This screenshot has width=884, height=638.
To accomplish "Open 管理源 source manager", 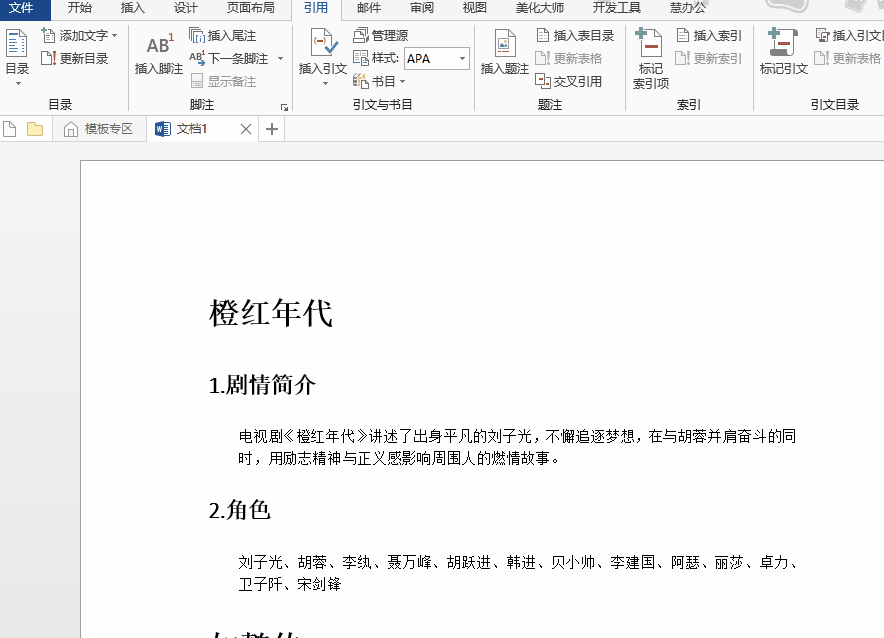I will pos(381,36).
